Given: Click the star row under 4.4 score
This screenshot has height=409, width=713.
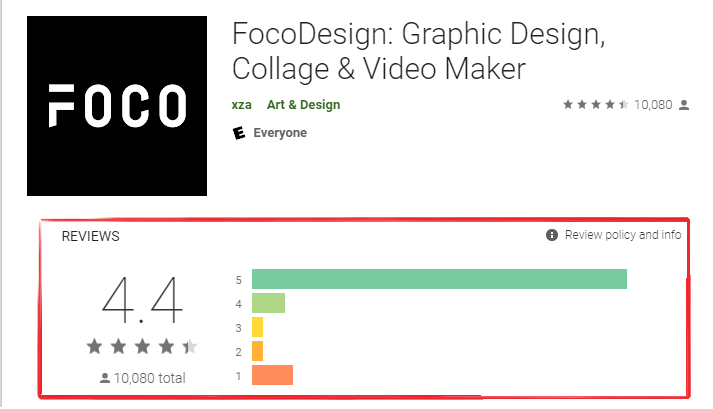Looking at the screenshot, I should tap(142, 347).
